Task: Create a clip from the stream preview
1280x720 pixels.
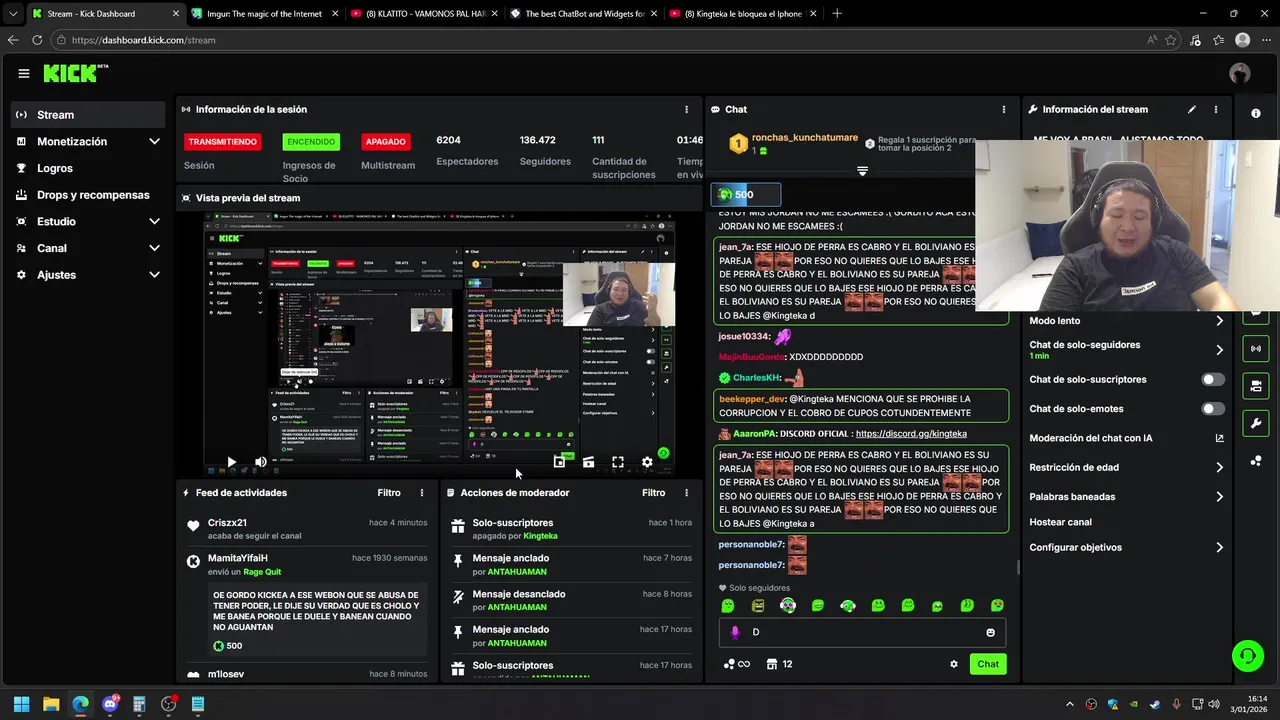Action: point(588,462)
